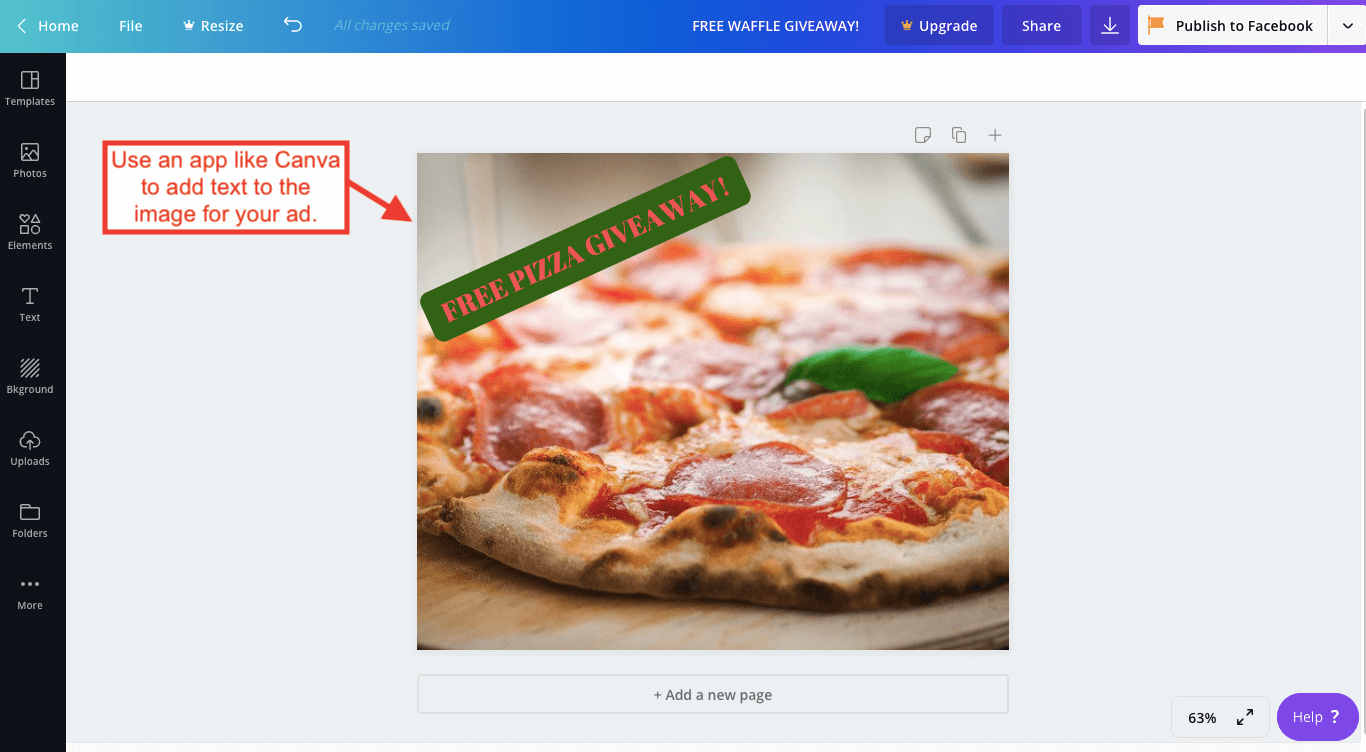
Task: Open the 63% zoom control
Action: 1202,717
